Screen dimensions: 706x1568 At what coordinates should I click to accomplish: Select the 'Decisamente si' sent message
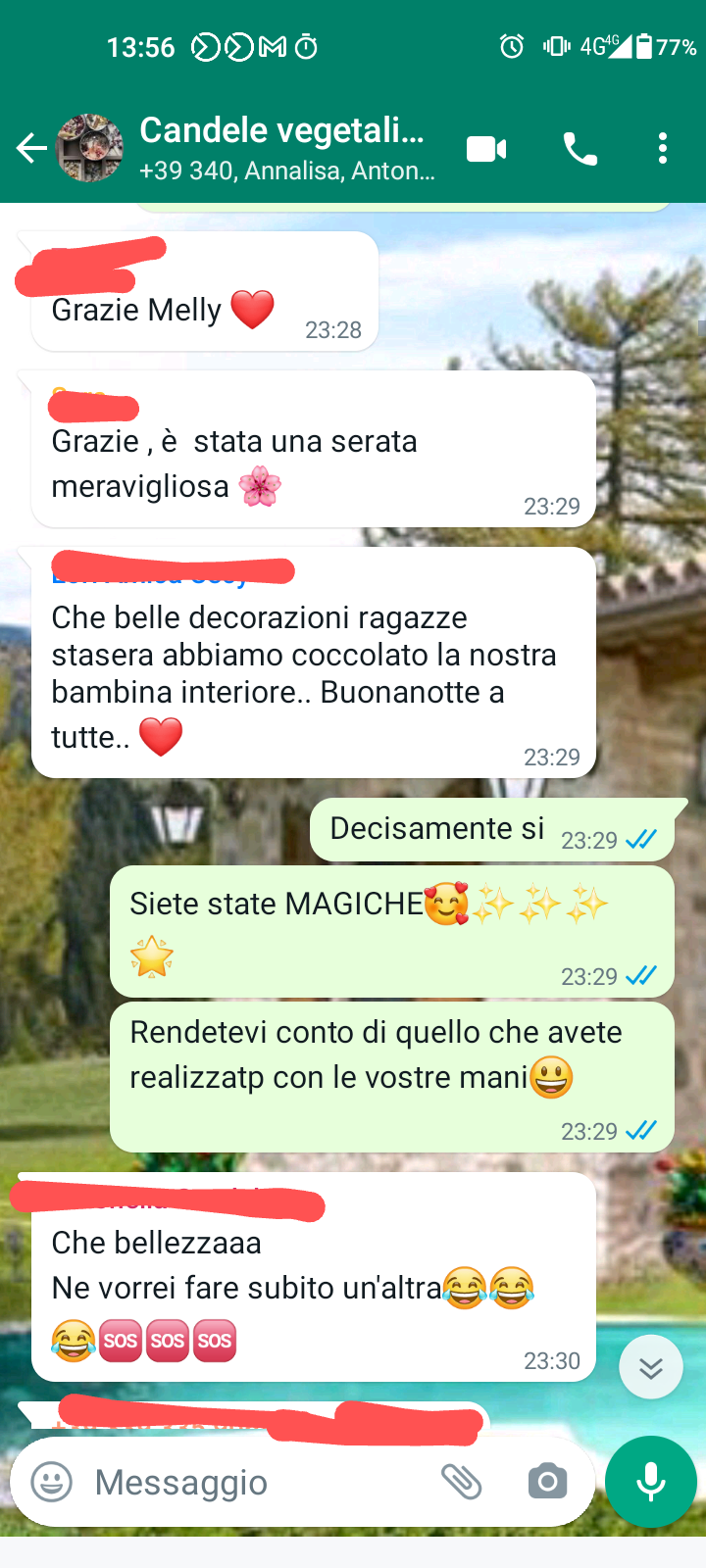(x=499, y=829)
